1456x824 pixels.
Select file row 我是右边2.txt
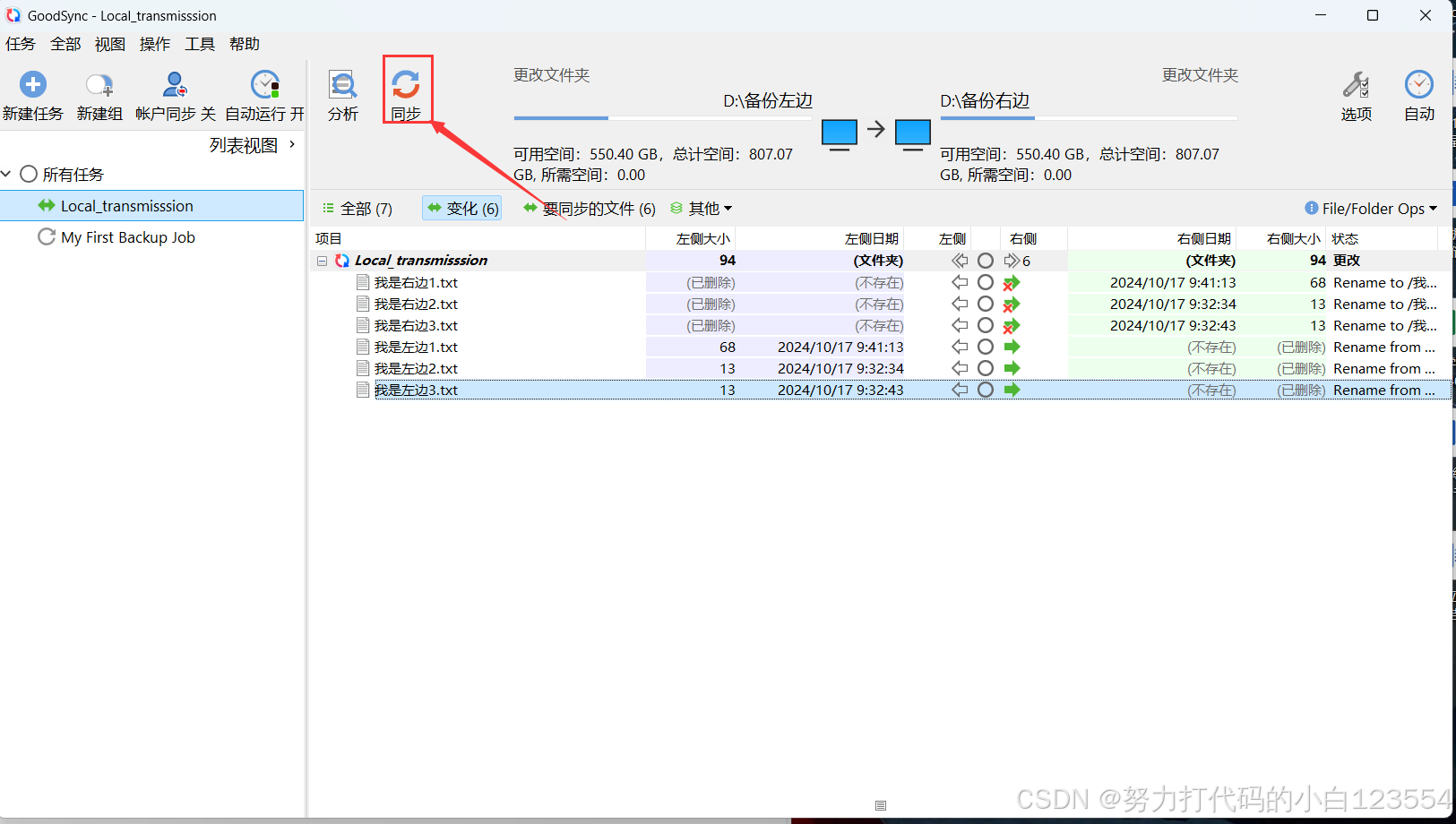(x=880, y=304)
